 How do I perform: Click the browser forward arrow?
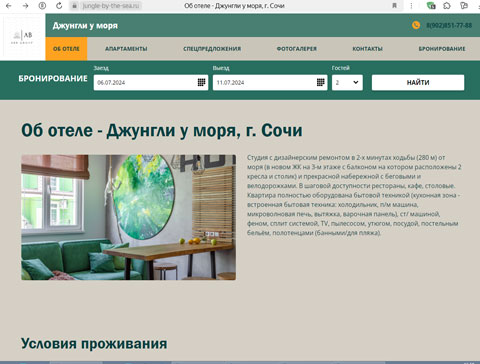(x=26, y=6)
